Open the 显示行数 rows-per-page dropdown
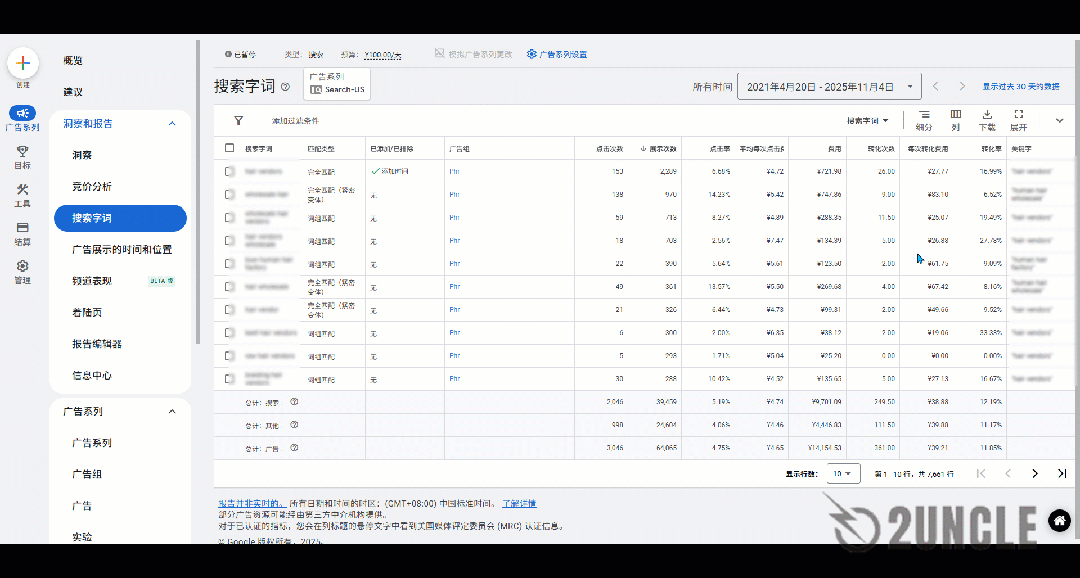1080x578 pixels. [842, 474]
